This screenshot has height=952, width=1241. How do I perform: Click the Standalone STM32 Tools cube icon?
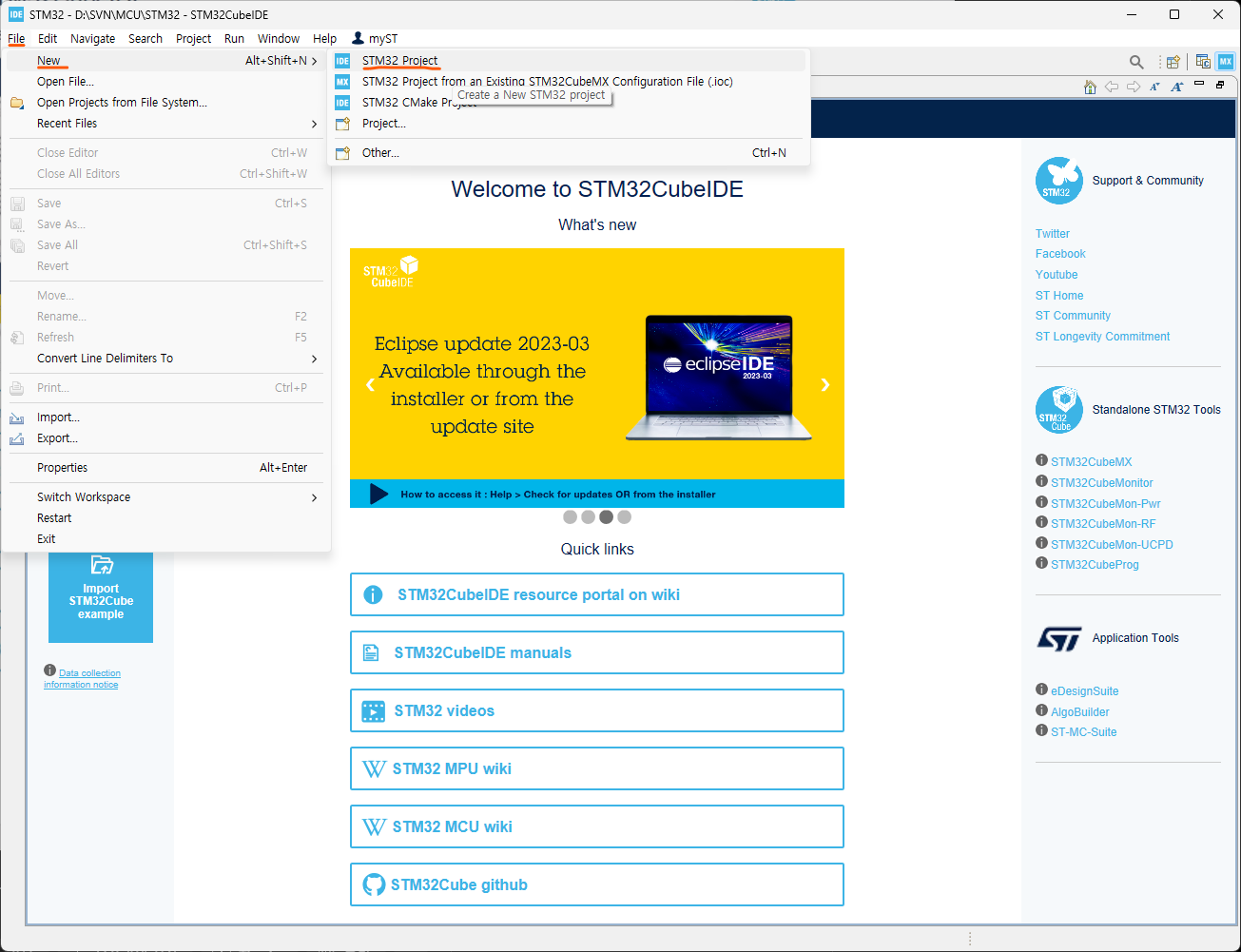[1059, 410]
